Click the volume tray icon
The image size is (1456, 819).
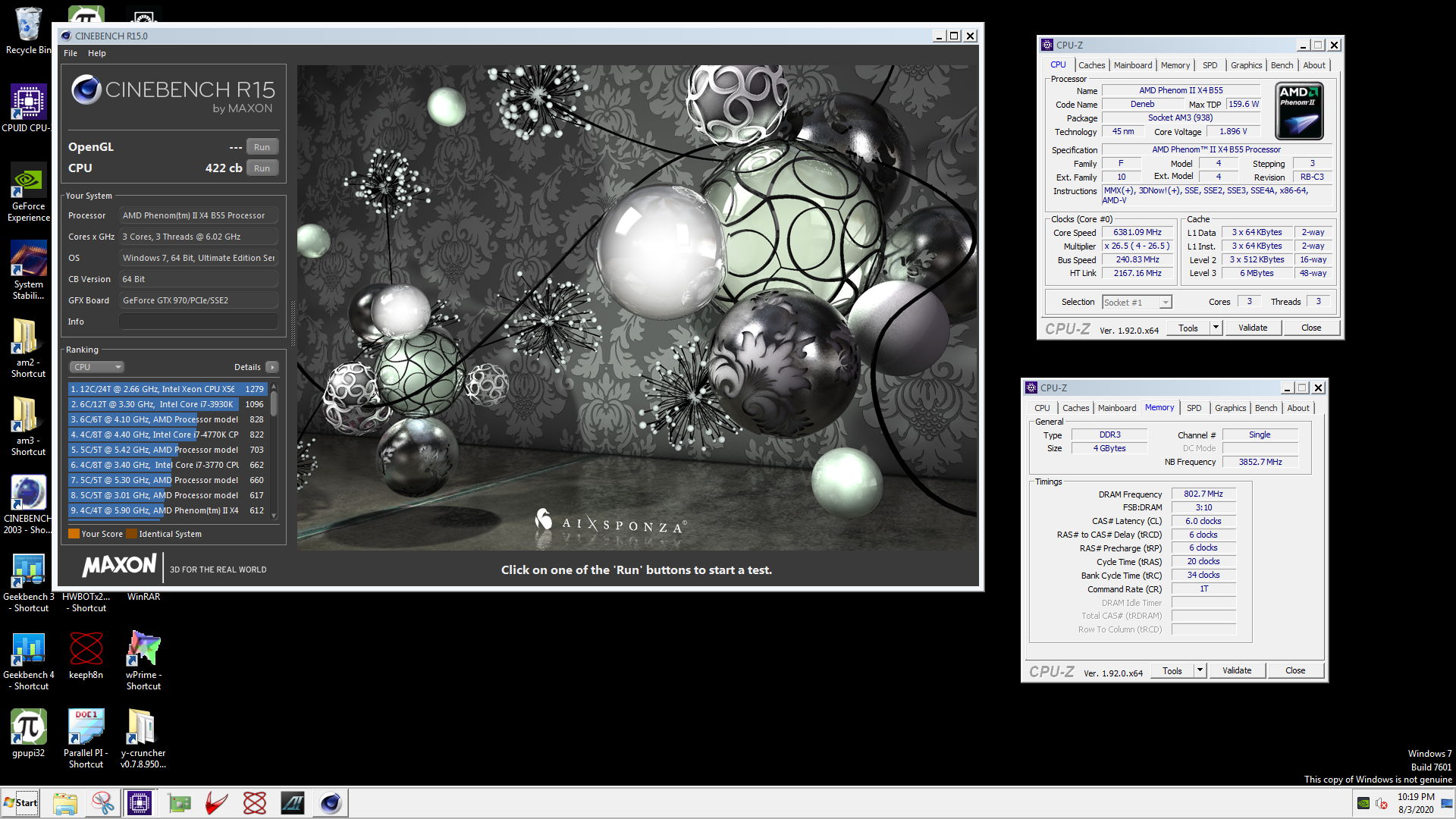pyautogui.click(x=1382, y=803)
